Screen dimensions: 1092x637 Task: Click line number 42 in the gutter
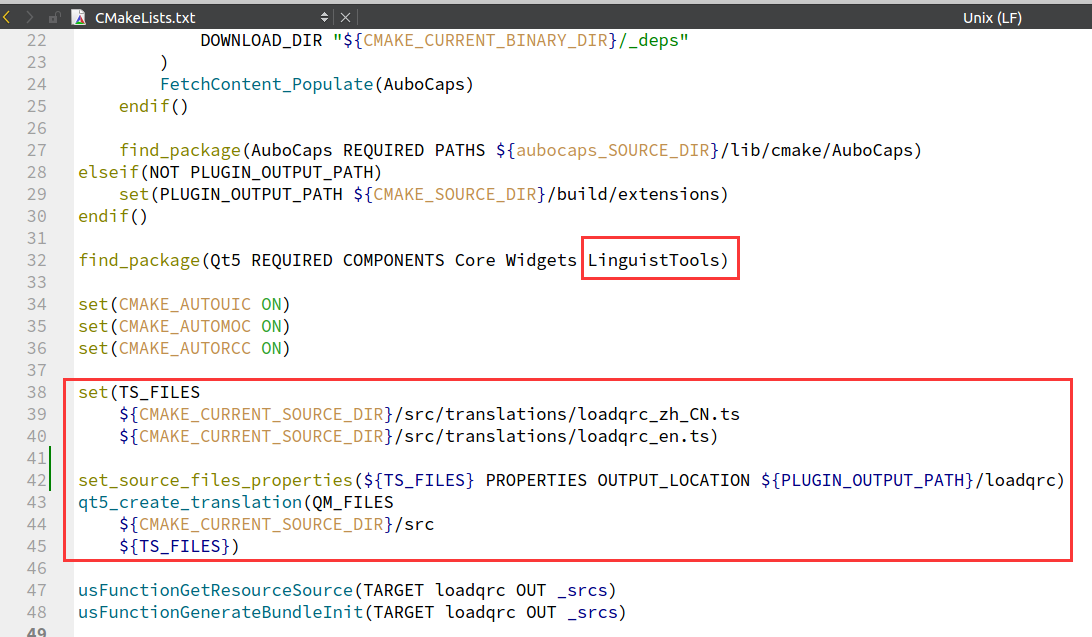pos(36,480)
